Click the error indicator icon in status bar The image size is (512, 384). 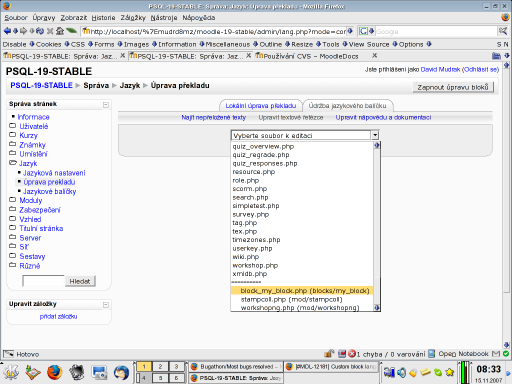point(352,354)
